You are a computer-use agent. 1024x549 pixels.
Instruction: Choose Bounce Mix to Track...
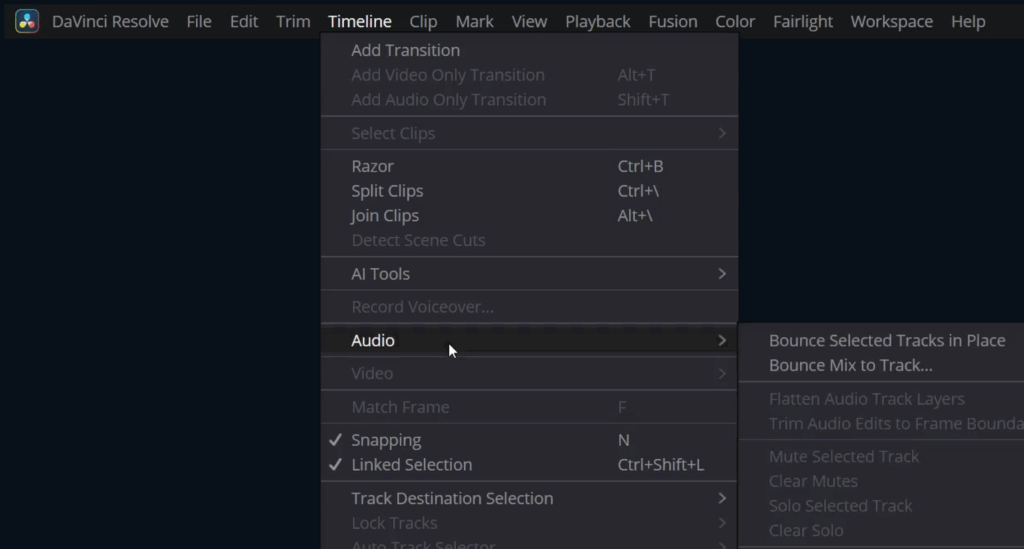click(x=882, y=366)
